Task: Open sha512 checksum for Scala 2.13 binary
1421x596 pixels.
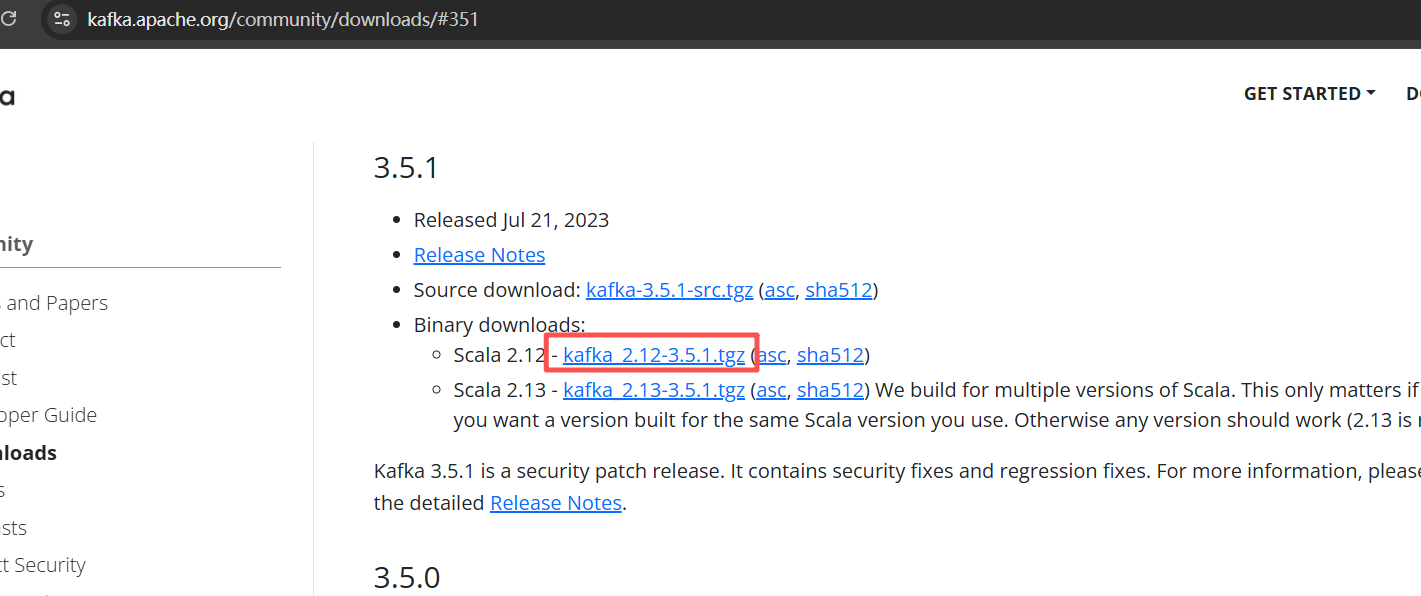Action: [x=830, y=390]
